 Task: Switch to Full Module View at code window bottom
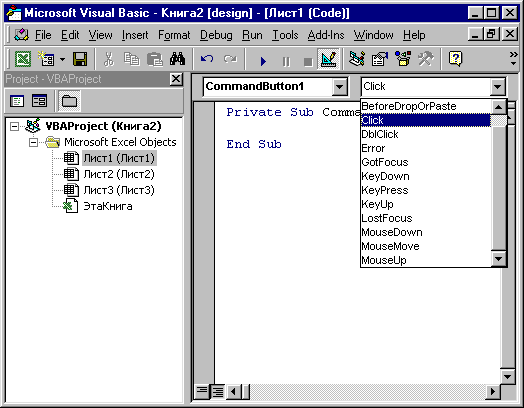(x=218, y=391)
